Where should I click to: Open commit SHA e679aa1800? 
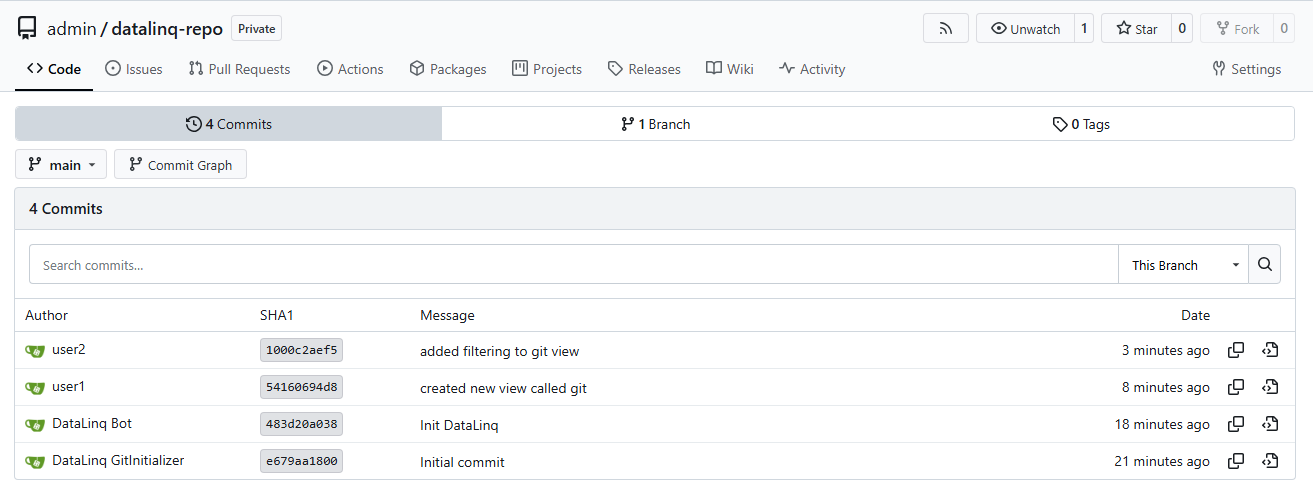[301, 461]
